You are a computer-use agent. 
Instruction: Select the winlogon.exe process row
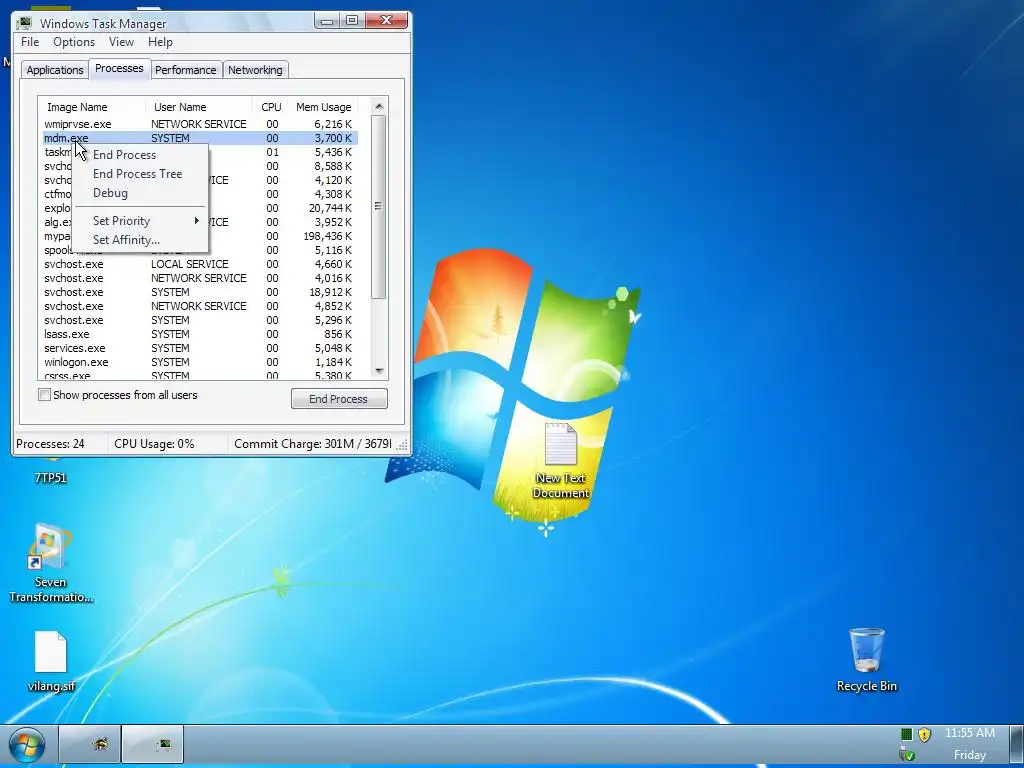tap(200, 362)
